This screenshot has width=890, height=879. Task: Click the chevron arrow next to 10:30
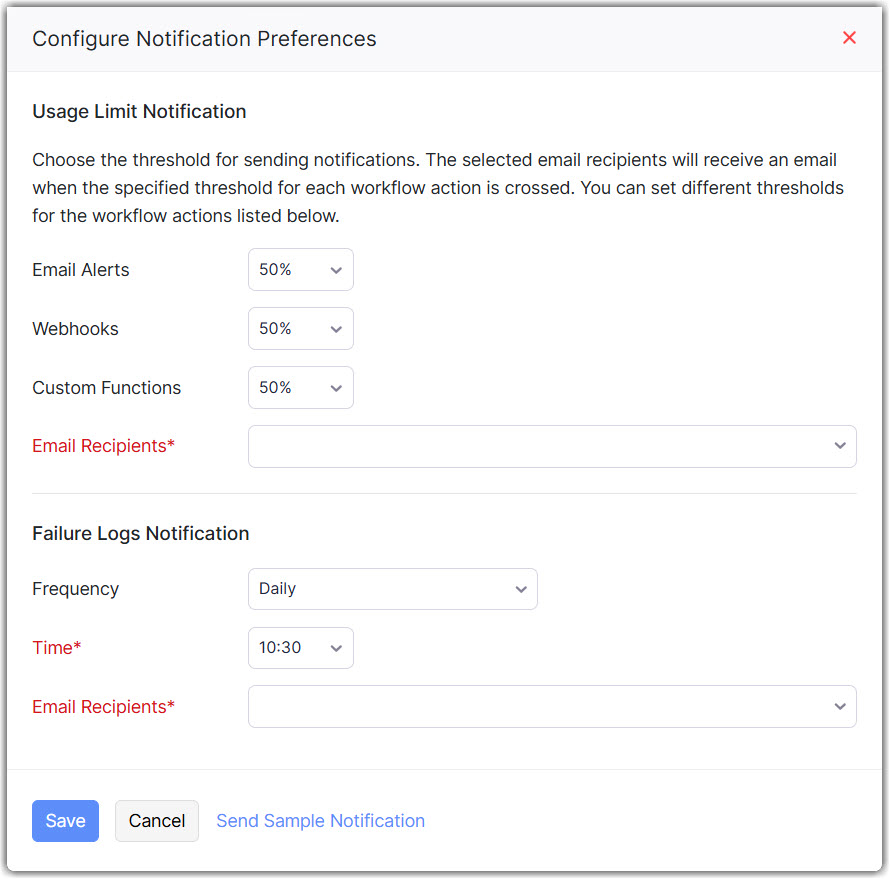(x=336, y=648)
